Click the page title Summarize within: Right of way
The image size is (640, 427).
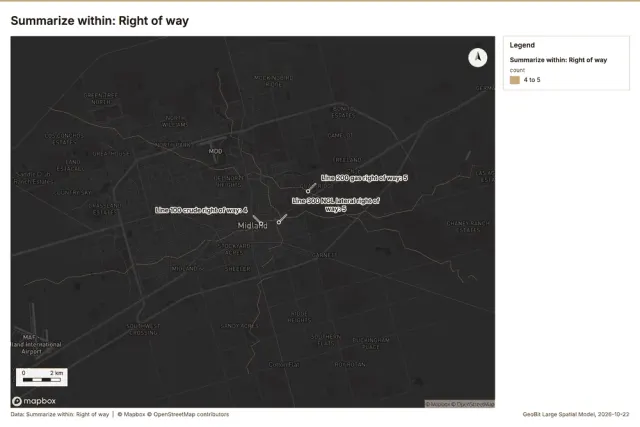point(100,21)
